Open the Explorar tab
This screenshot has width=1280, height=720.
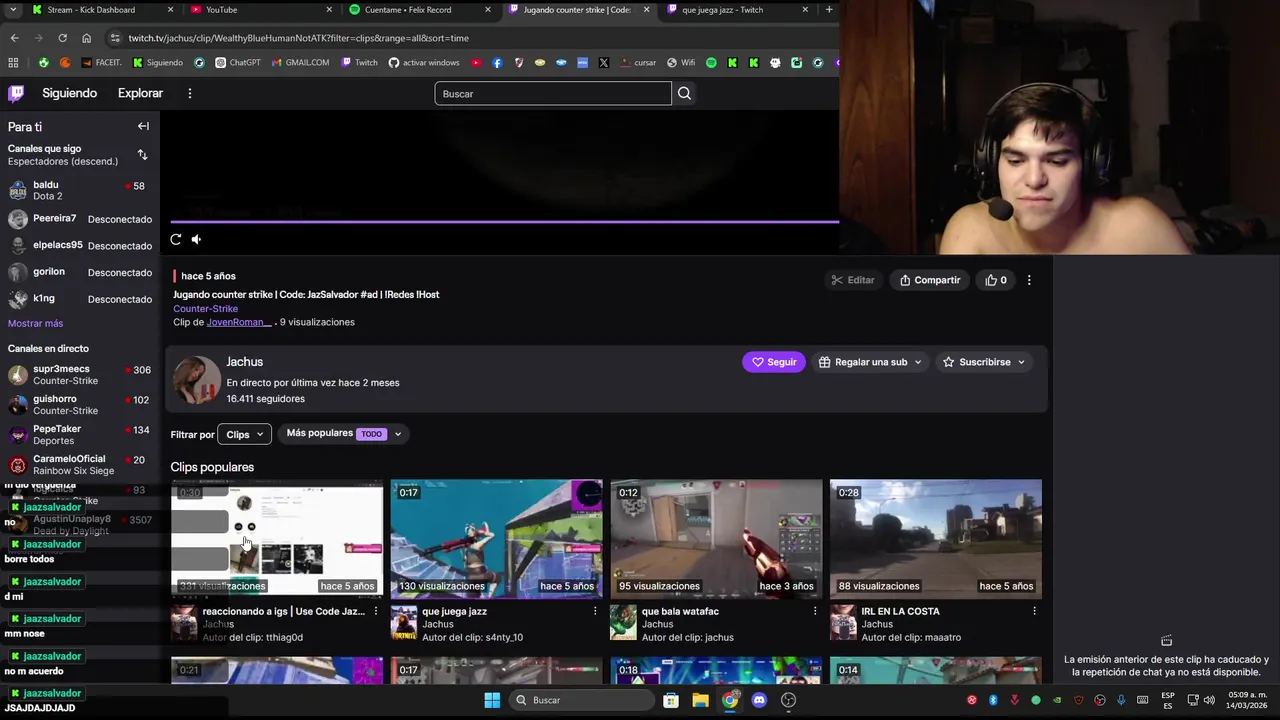point(140,93)
